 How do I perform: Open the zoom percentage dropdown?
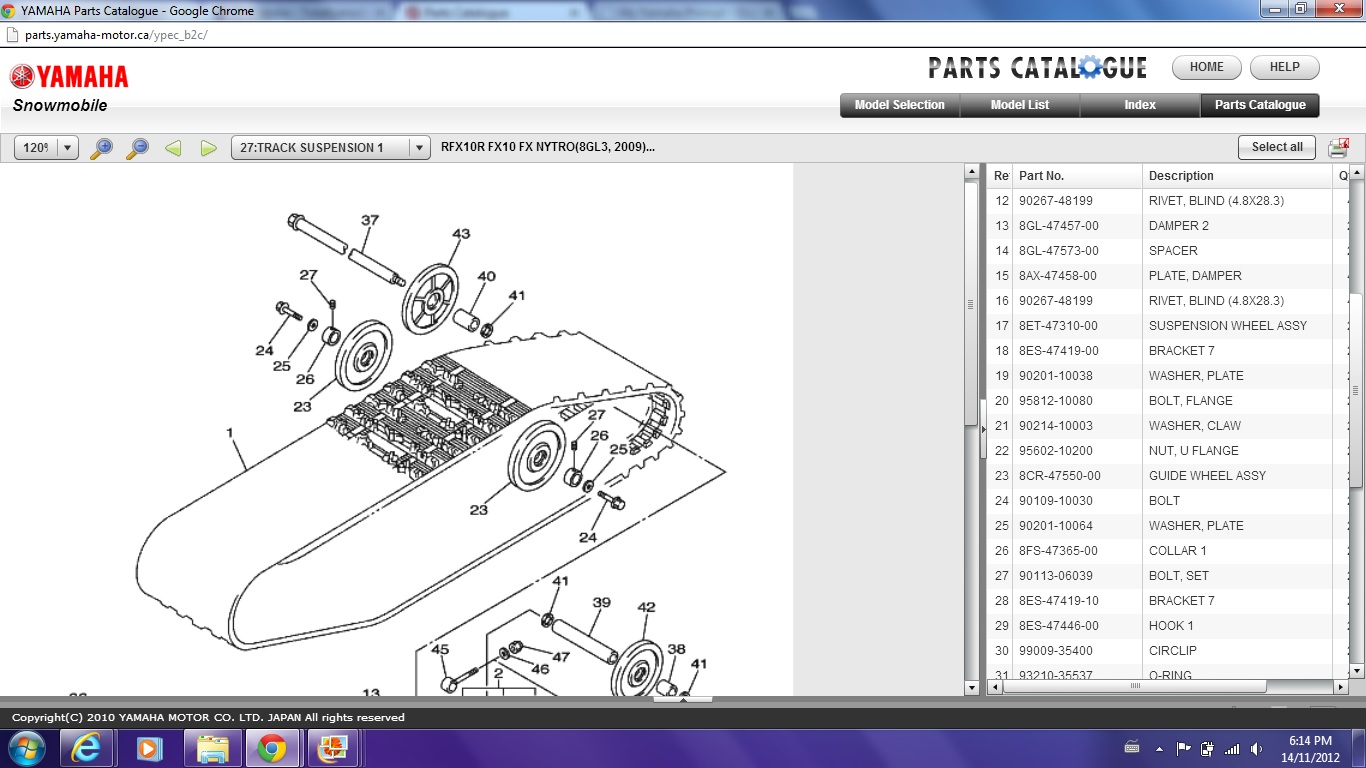(x=68, y=148)
